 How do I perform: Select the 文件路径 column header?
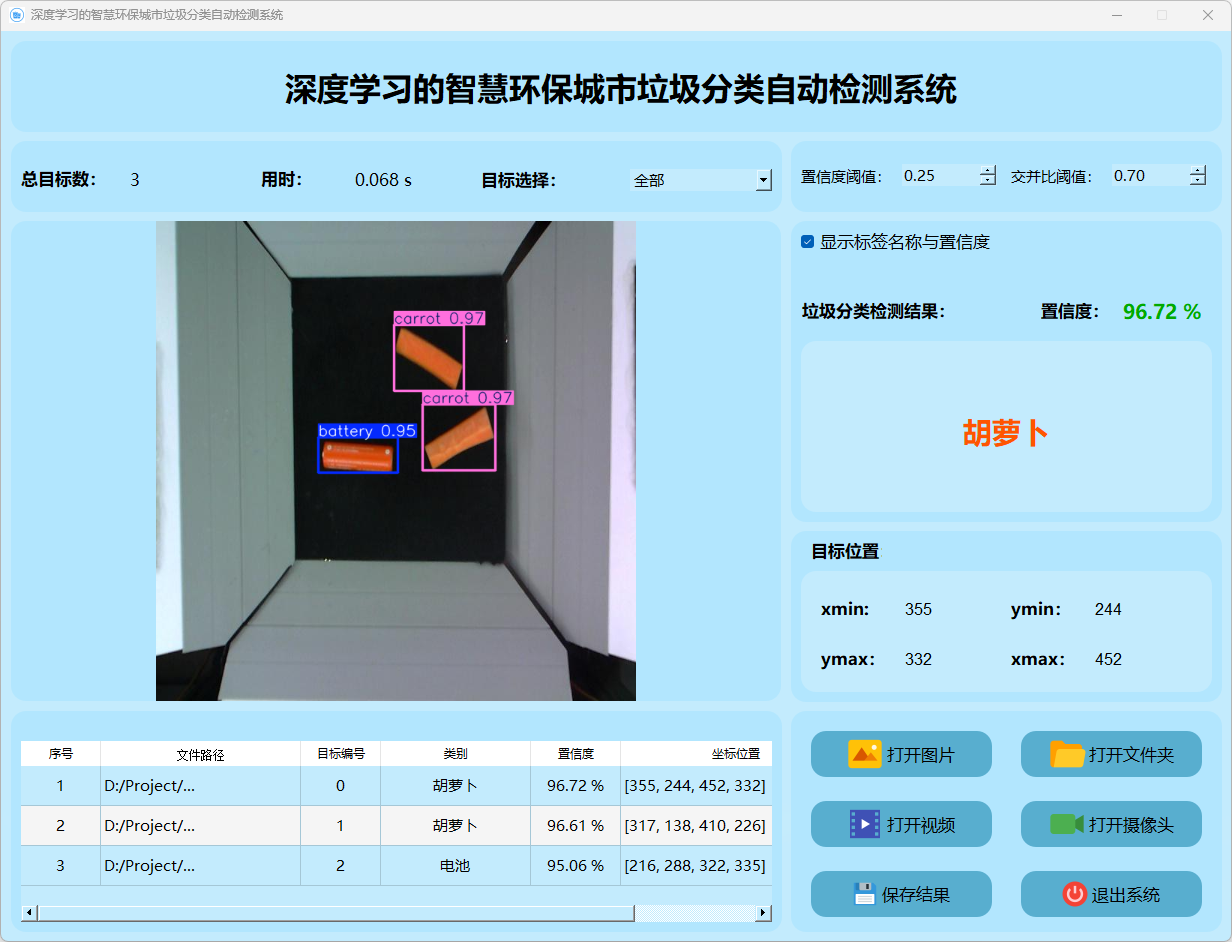pos(200,754)
